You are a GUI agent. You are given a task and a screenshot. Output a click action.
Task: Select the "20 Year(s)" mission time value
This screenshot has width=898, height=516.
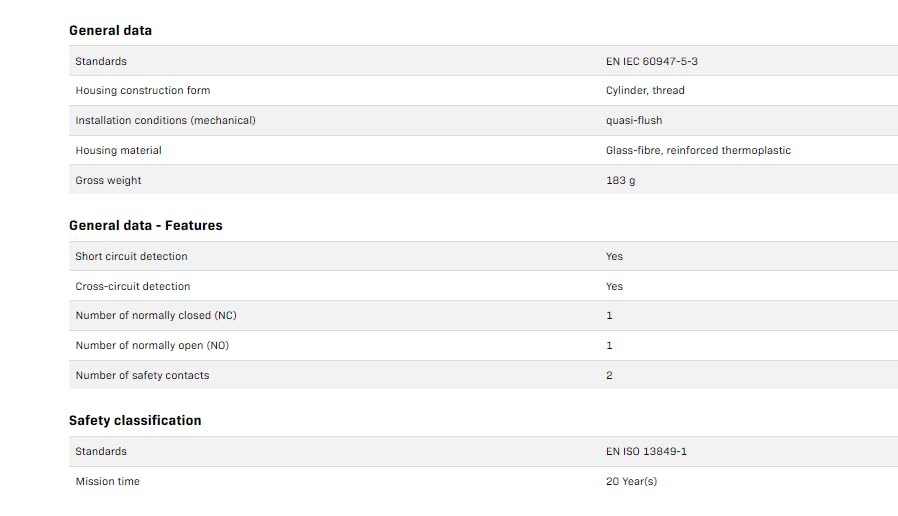631,481
